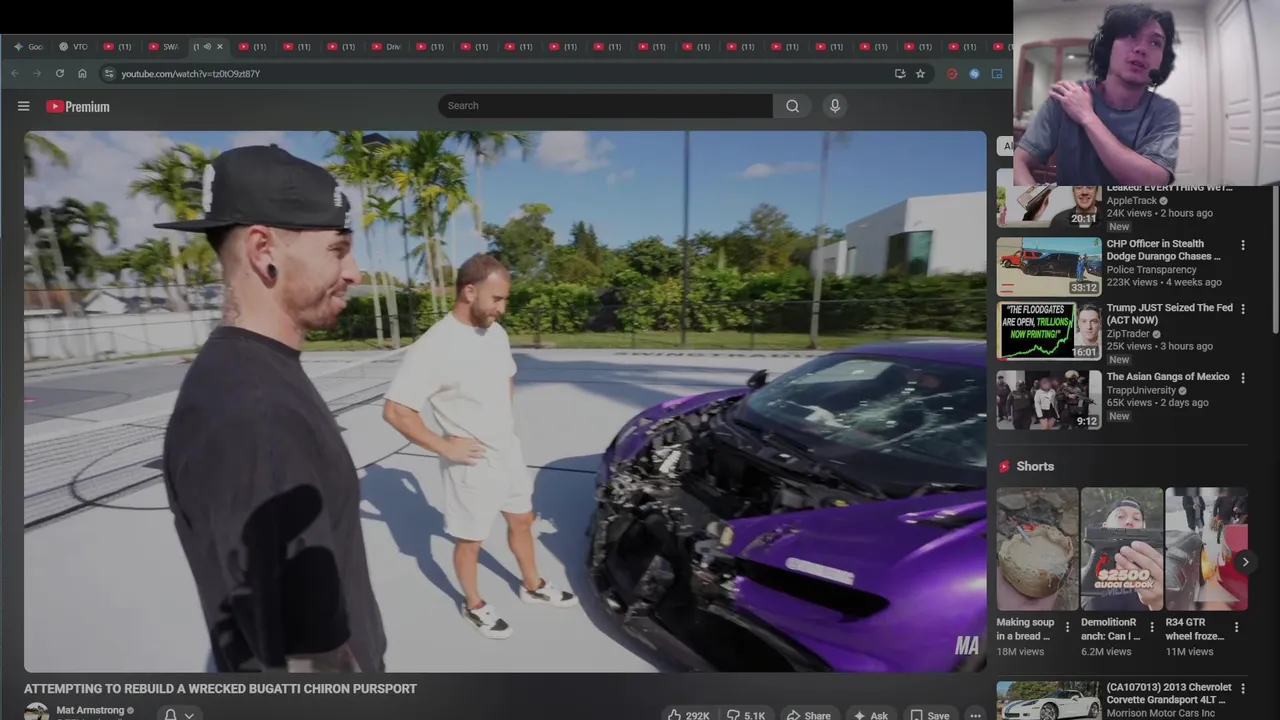The width and height of the screenshot is (1280, 720).
Task: Switch to the Goo browser tab
Action: point(29,47)
